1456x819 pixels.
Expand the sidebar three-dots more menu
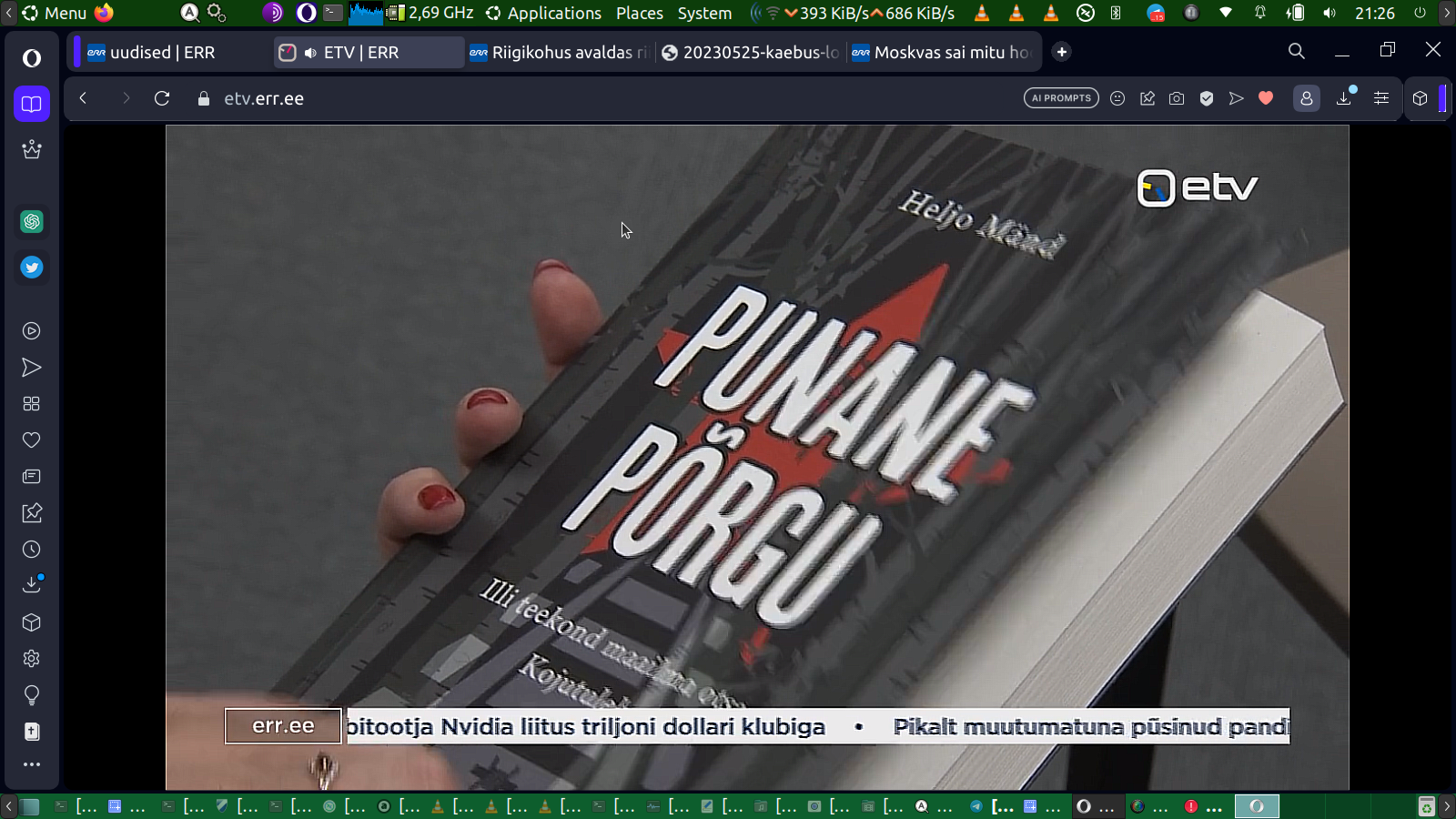click(x=32, y=764)
